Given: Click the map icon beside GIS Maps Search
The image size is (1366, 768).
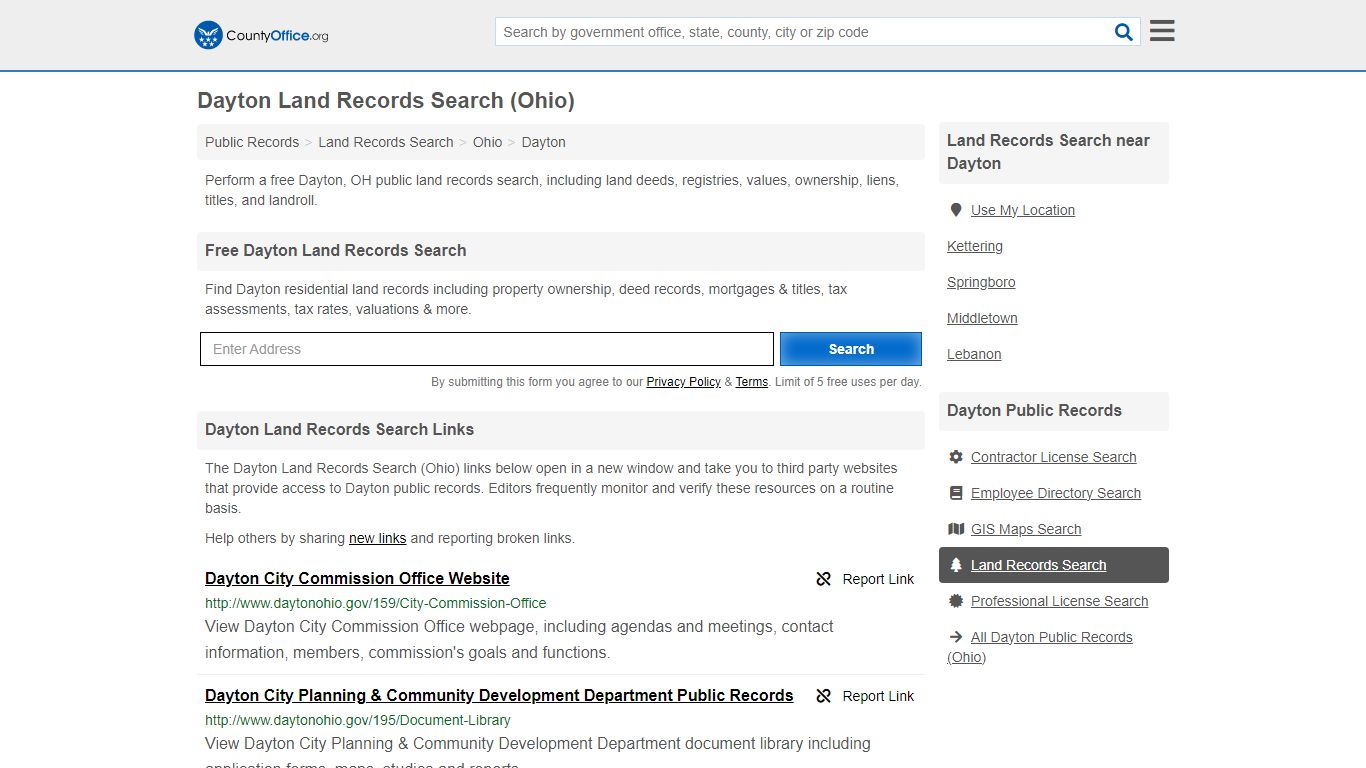Looking at the screenshot, I should [x=956, y=529].
